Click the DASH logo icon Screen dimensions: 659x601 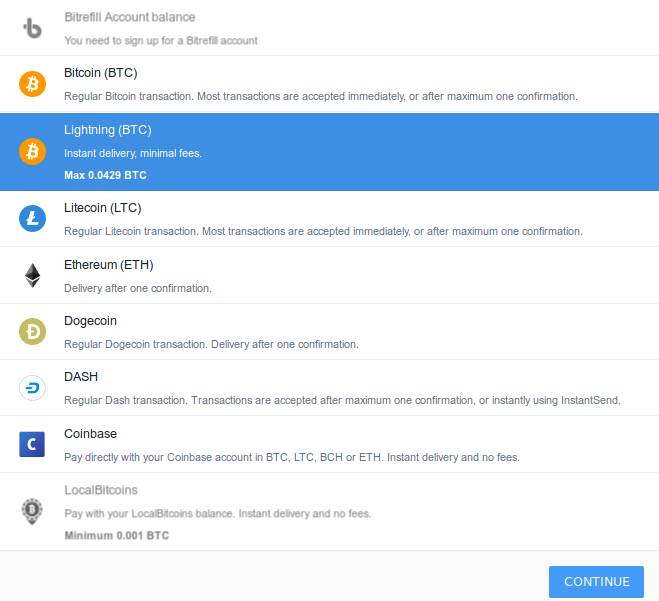(32, 387)
